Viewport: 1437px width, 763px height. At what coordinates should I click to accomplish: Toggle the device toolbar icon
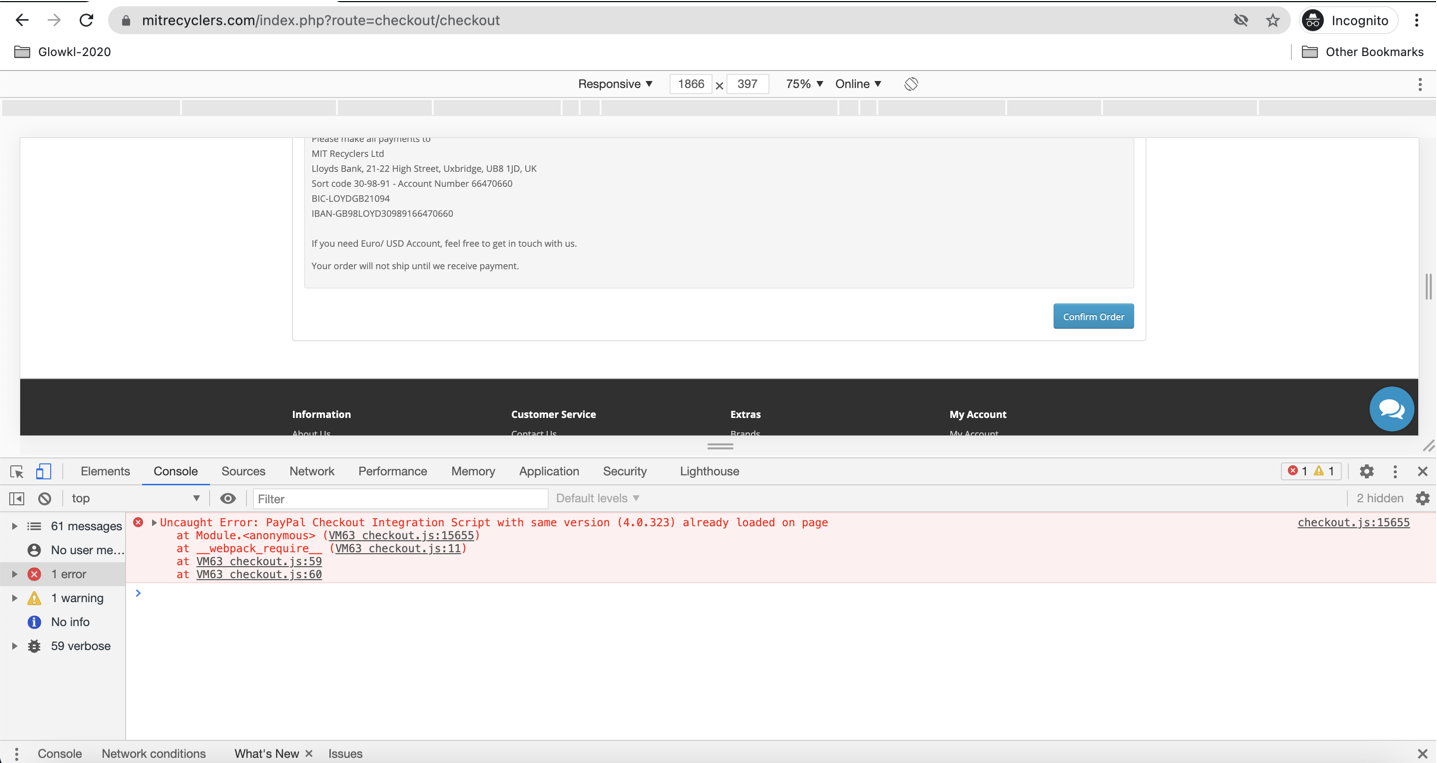[x=43, y=471]
